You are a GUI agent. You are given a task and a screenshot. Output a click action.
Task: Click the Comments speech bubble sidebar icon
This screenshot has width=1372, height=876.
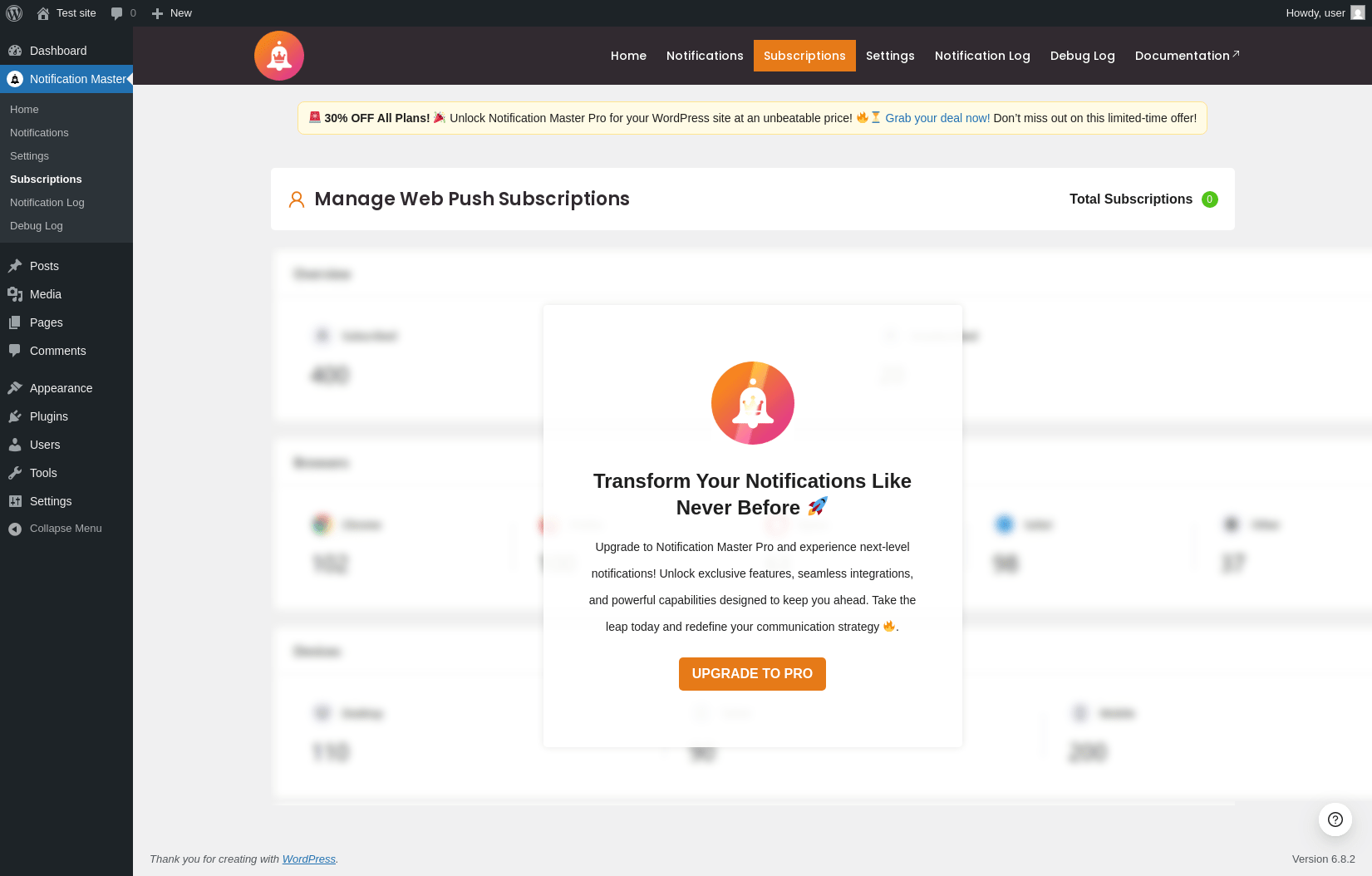click(15, 351)
